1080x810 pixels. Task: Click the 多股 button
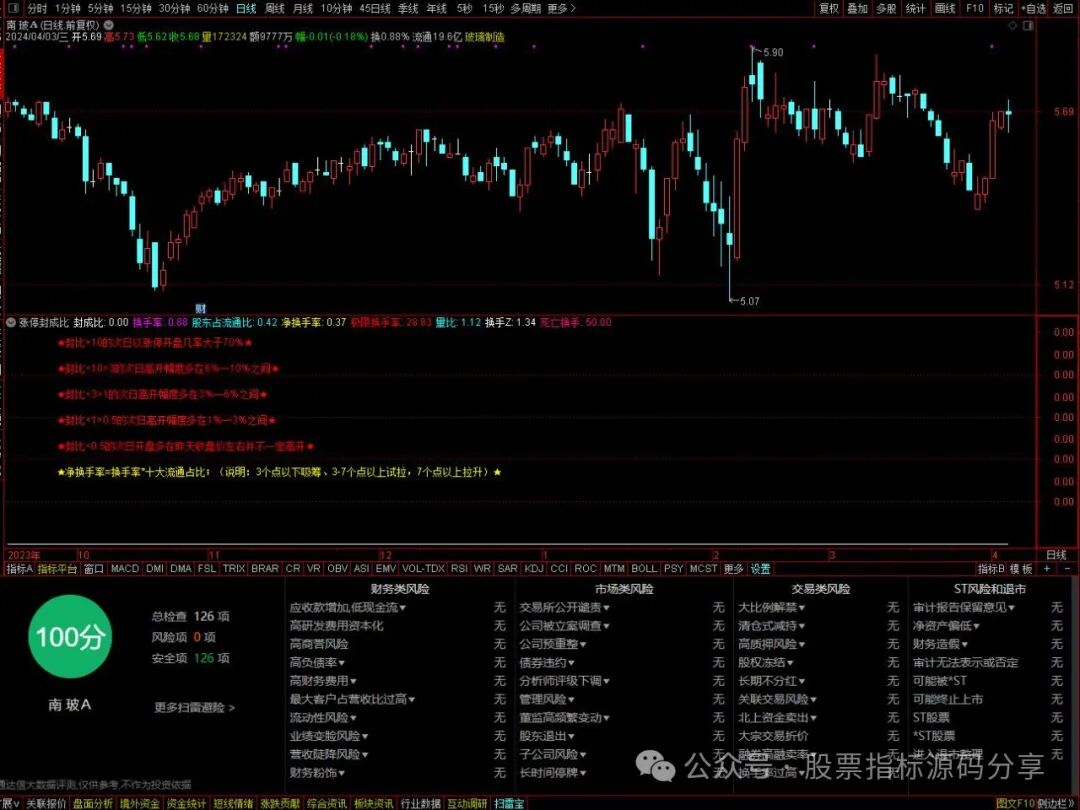click(886, 8)
